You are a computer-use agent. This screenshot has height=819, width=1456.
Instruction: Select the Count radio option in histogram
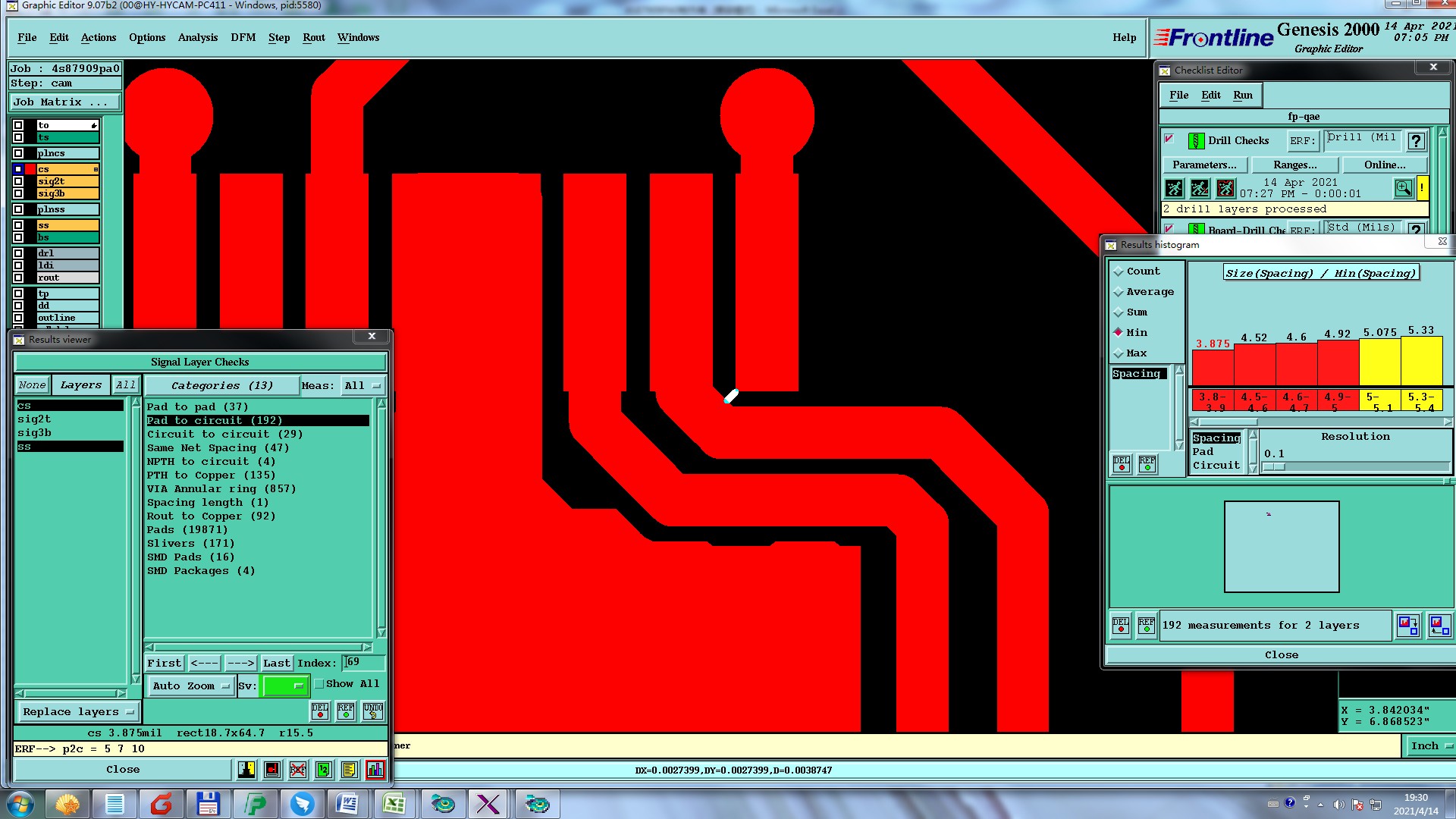click(1118, 271)
